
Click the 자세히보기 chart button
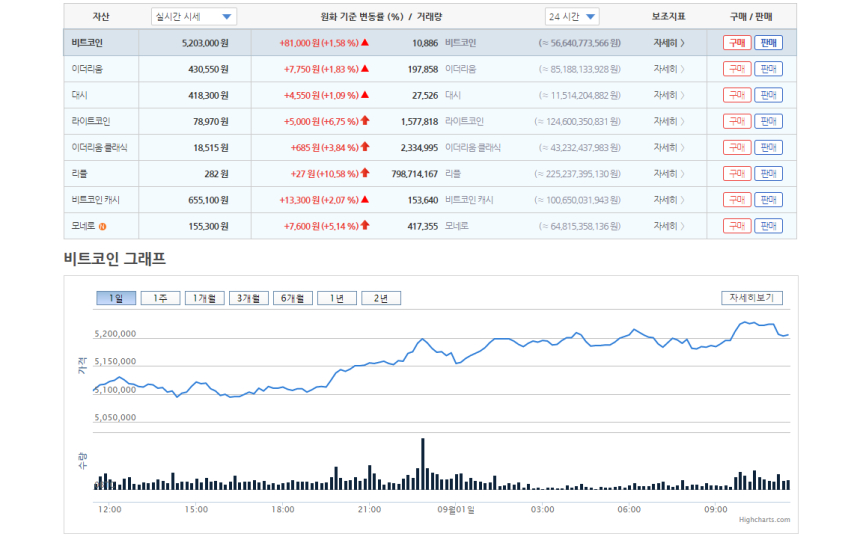(x=751, y=298)
